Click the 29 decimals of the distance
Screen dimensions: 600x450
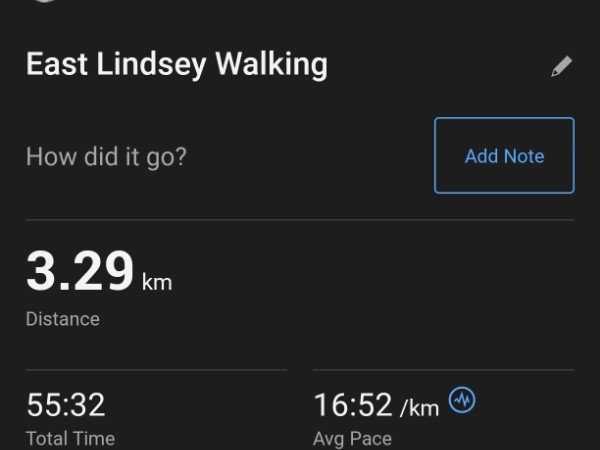pos(103,270)
